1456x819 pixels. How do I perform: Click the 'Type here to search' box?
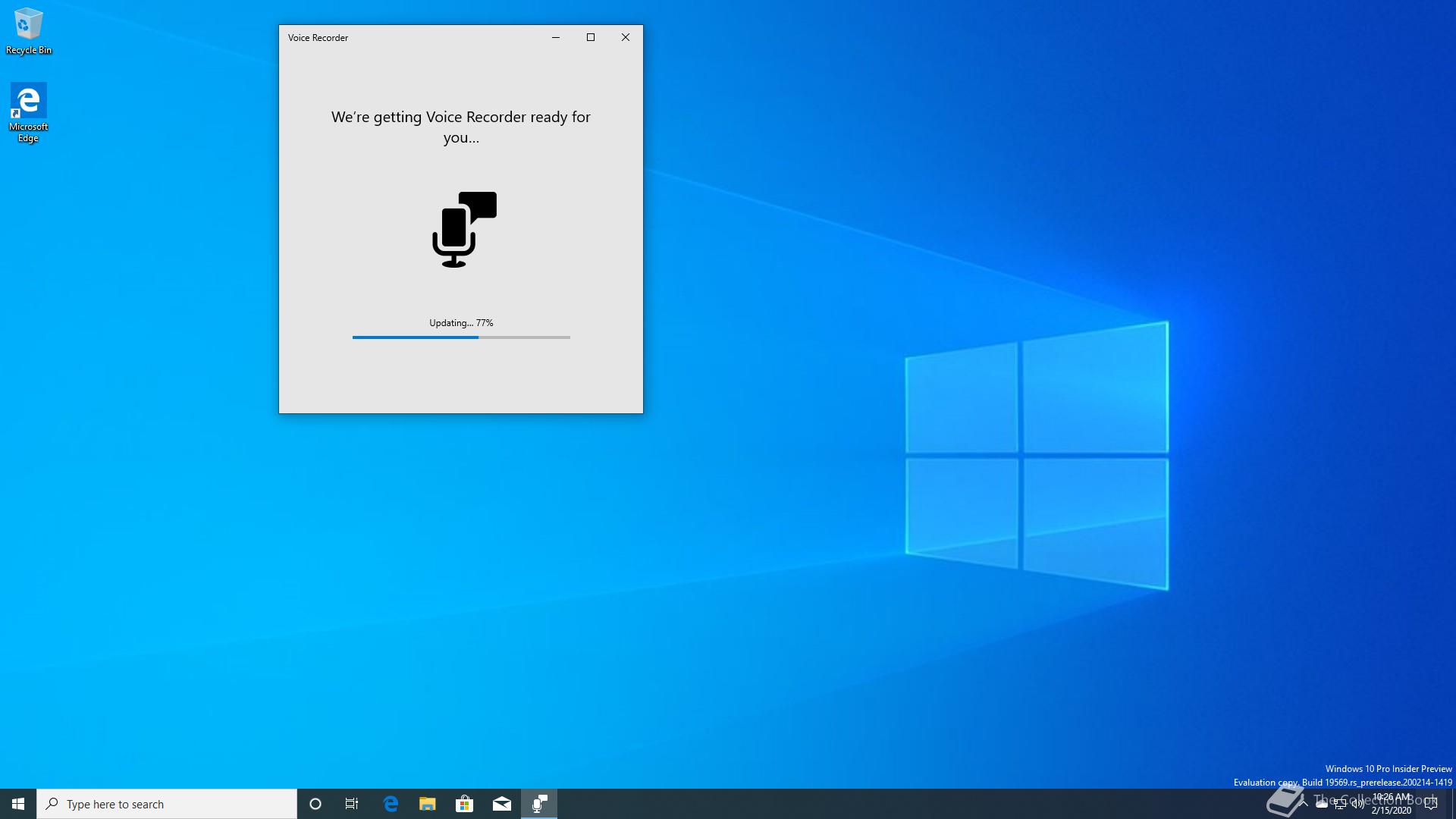167,804
